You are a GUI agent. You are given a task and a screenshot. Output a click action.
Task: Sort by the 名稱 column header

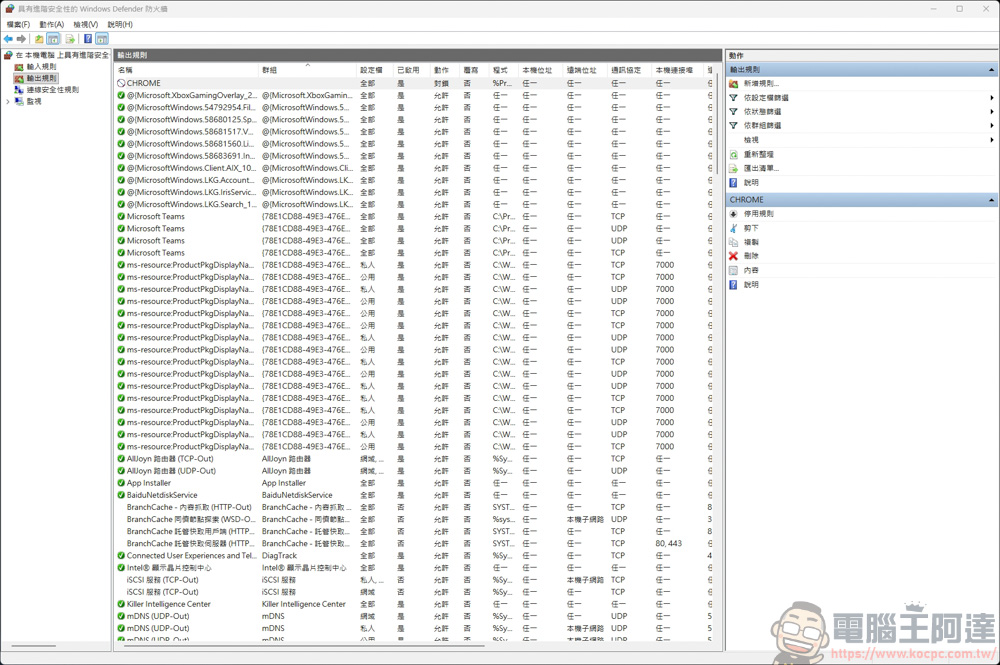(187, 70)
